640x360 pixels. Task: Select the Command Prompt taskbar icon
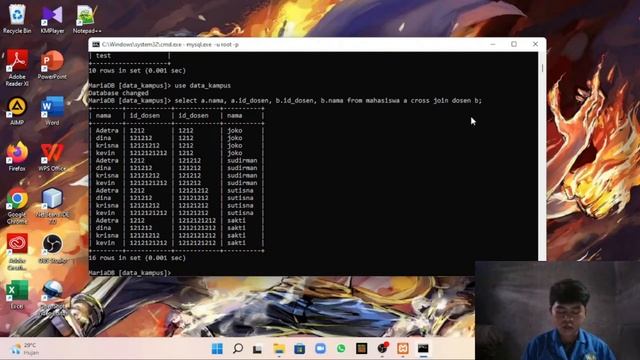click(423, 349)
